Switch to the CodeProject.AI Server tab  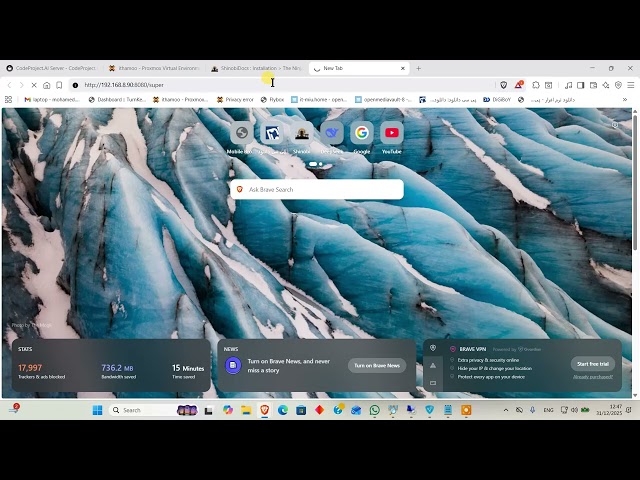(51, 68)
